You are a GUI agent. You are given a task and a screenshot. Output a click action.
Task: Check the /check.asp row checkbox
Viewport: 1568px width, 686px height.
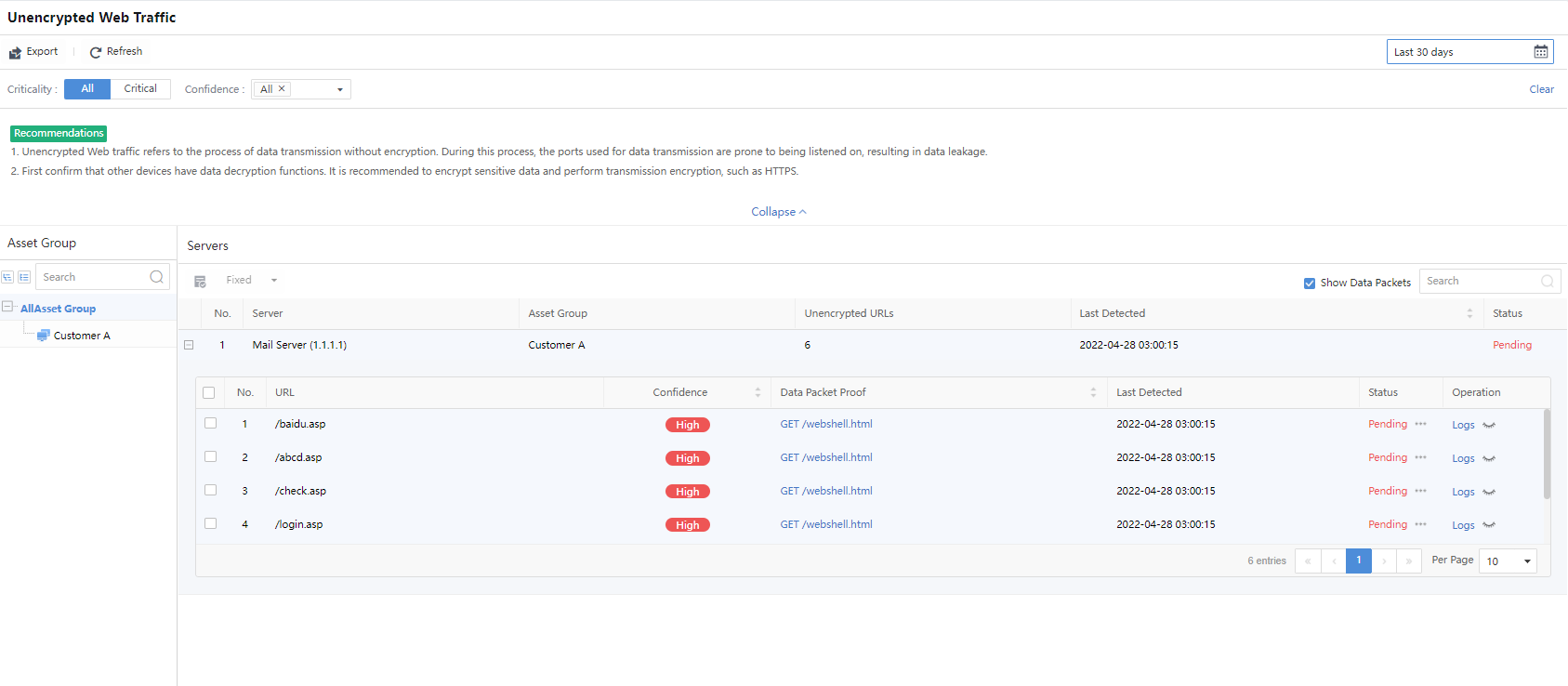pyautogui.click(x=211, y=490)
